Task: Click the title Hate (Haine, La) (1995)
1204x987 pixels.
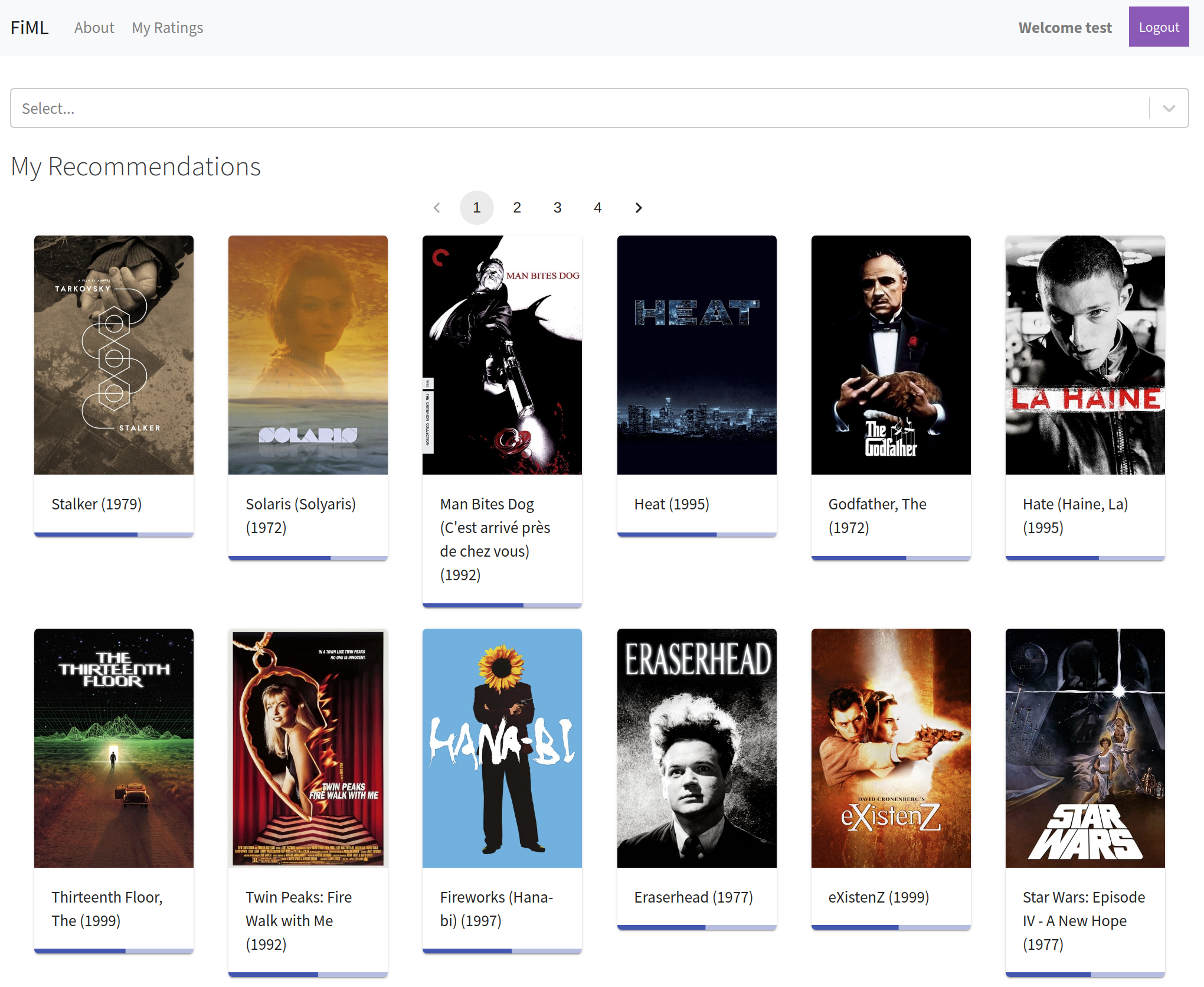Action: tap(1075, 516)
